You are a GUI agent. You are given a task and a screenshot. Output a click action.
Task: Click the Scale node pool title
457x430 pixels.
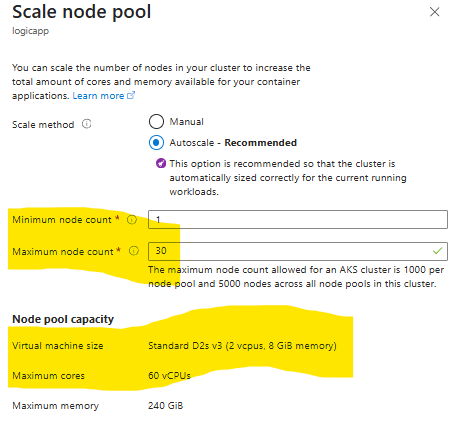pos(82,12)
